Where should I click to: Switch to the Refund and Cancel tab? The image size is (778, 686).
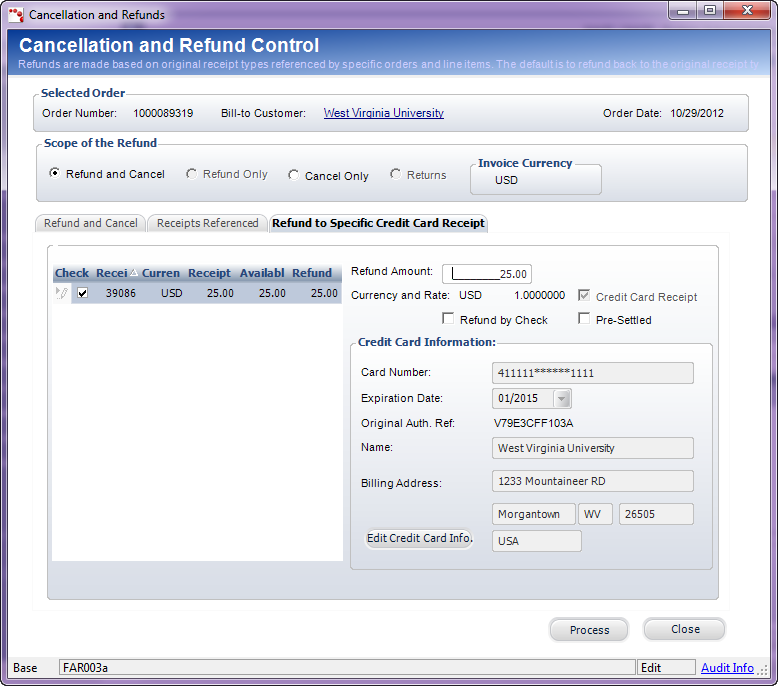tap(91, 223)
